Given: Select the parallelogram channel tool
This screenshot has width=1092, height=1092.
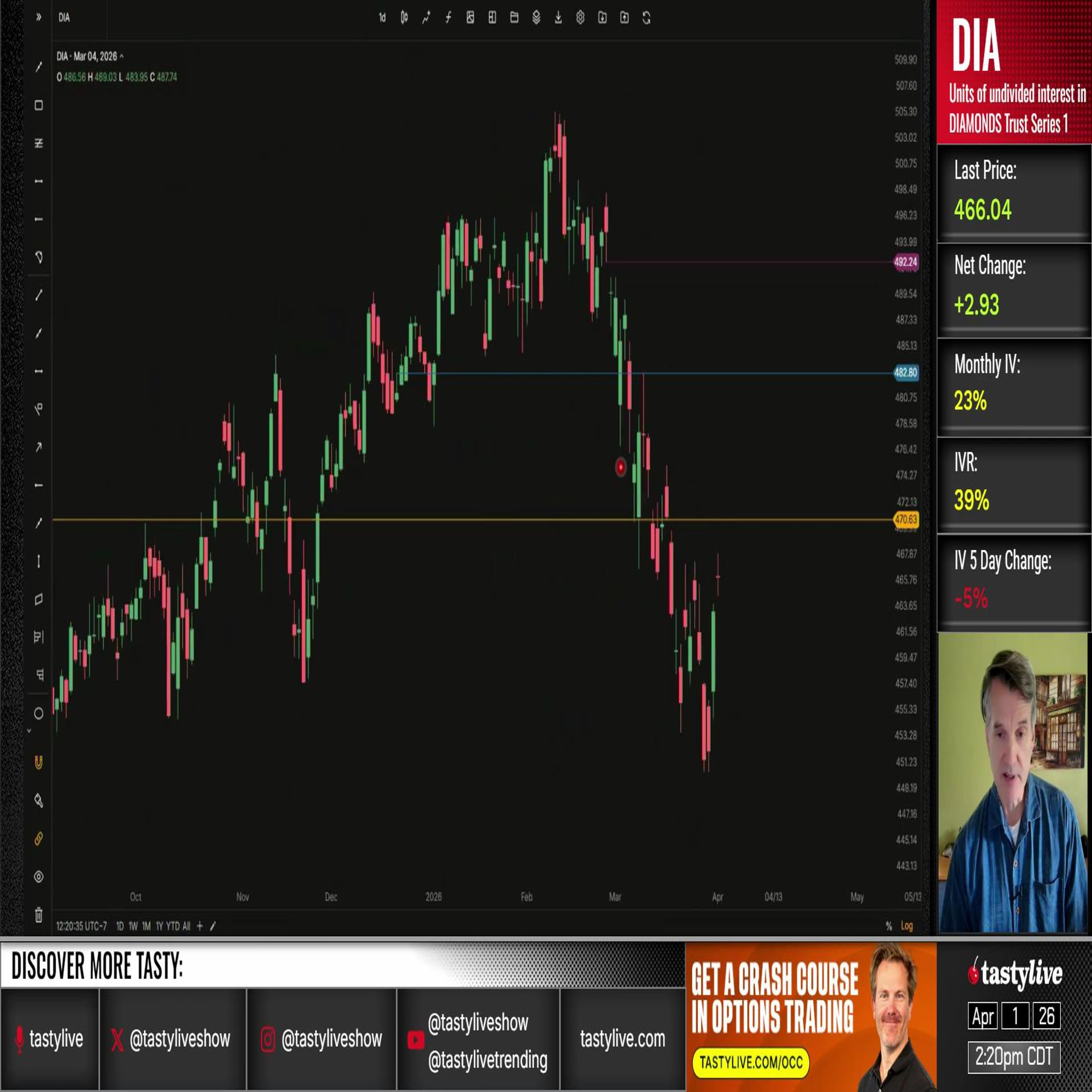Looking at the screenshot, I should click(39, 599).
